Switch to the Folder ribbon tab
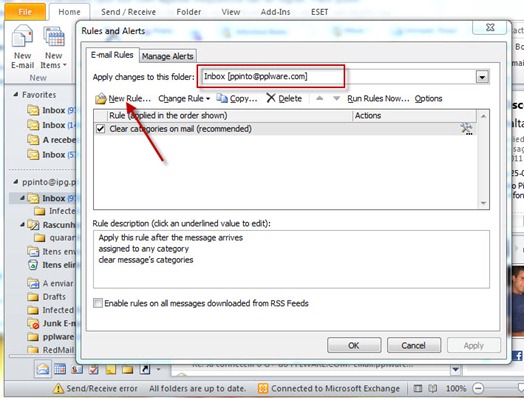Viewport: 524px width, 398px height. [x=189, y=12]
